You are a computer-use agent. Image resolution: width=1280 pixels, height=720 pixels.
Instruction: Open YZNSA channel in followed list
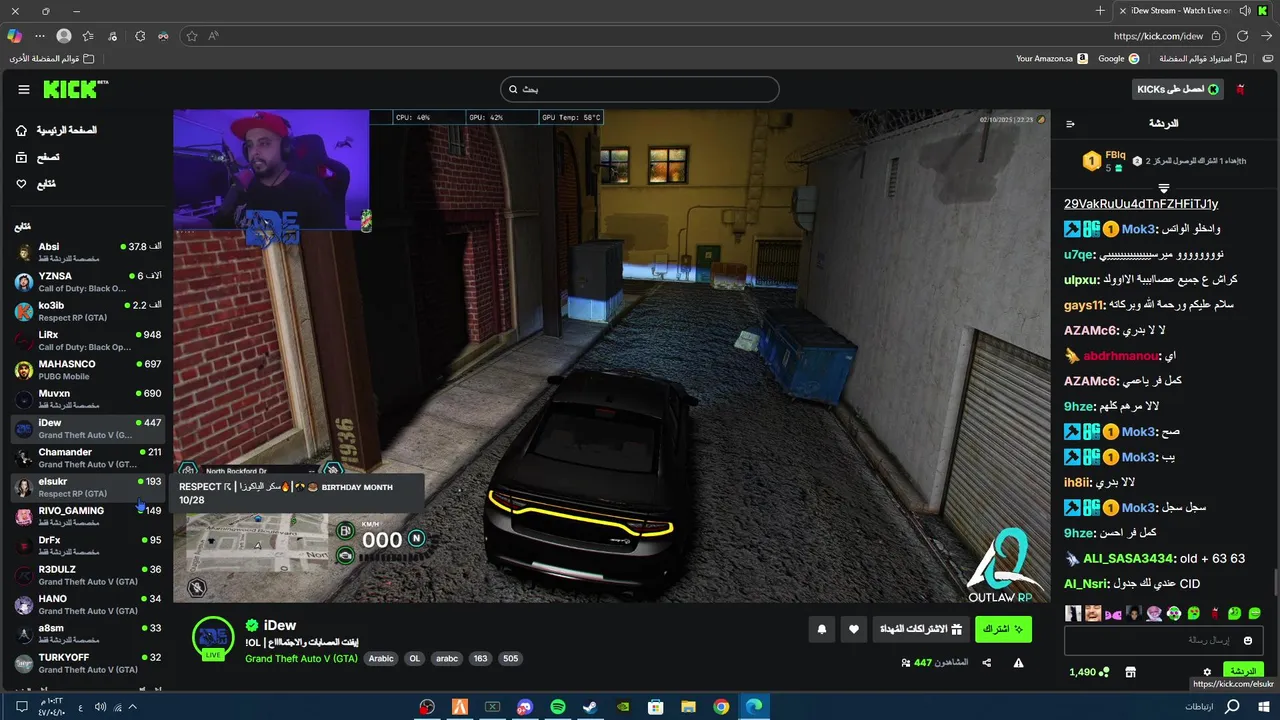[x=88, y=282]
